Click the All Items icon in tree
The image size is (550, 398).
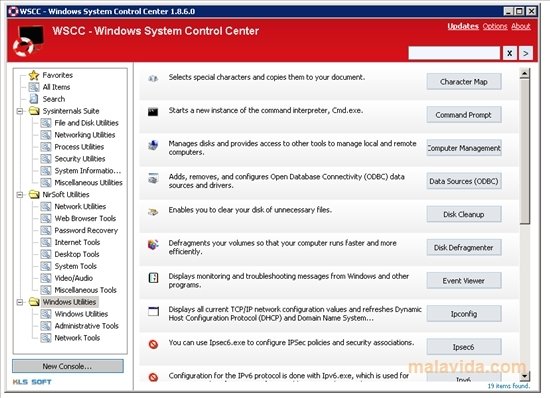(34, 87)
